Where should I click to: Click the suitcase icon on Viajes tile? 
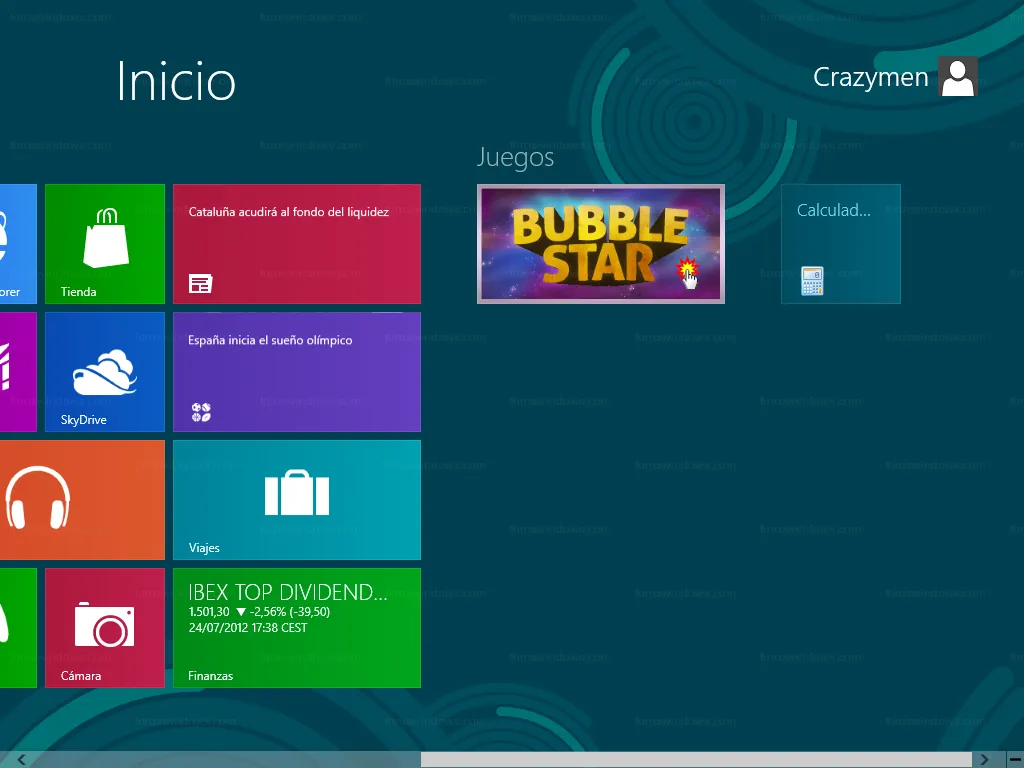tap(296, 492)
